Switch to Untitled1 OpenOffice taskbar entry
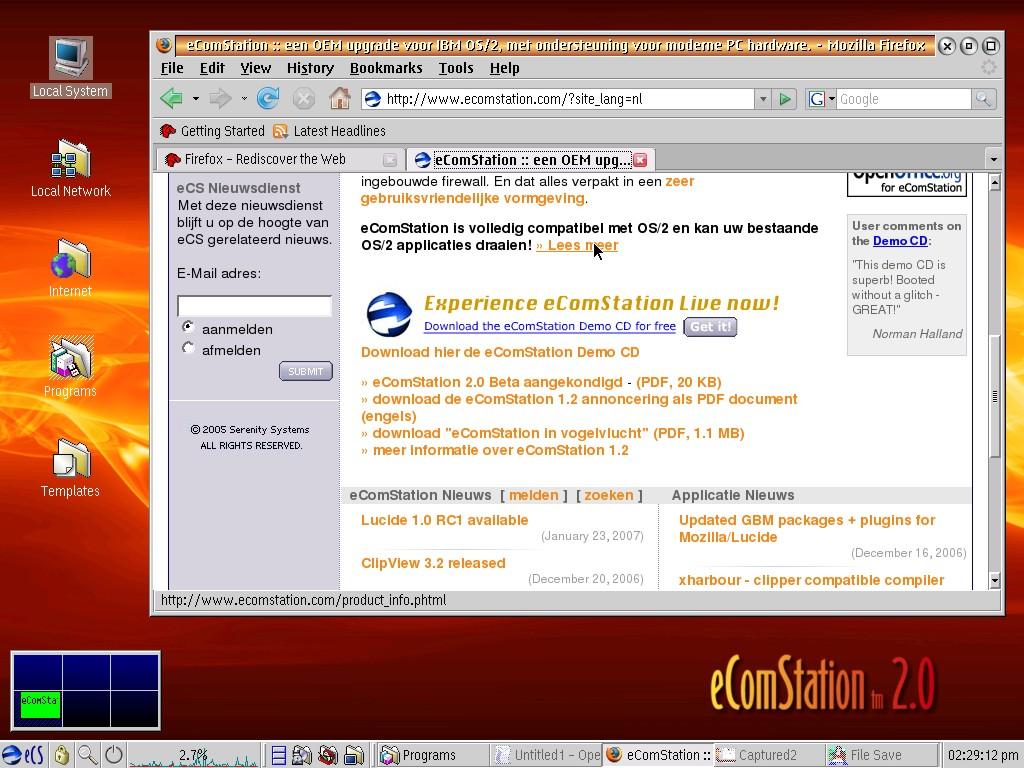Viewport: 1024px width, 768px height. point(547,756)
